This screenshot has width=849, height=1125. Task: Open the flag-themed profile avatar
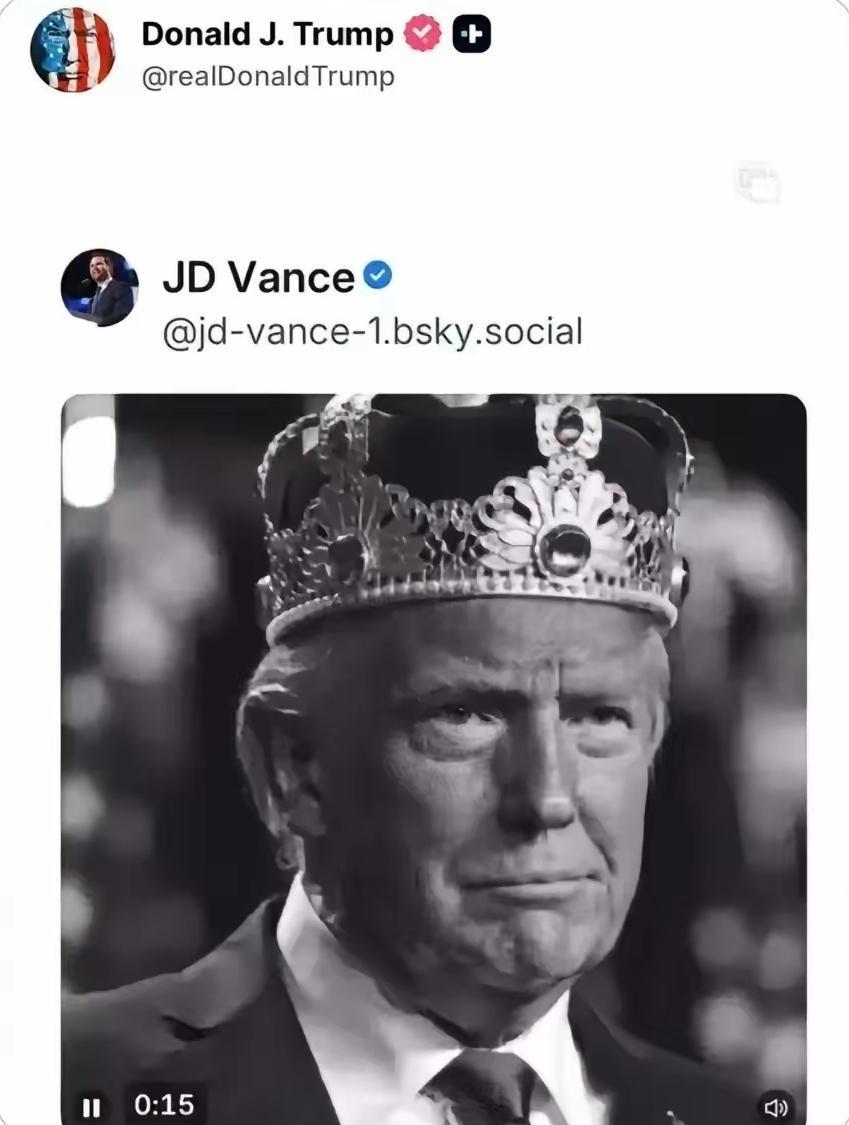tap(72, 49)
